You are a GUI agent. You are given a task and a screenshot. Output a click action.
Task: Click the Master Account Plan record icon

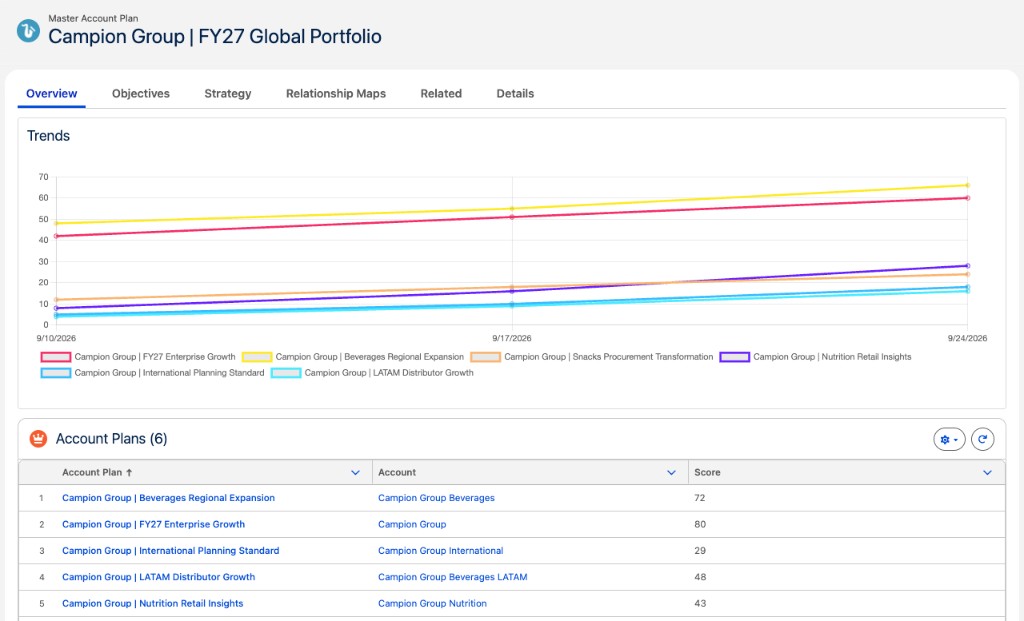[28, 31]
